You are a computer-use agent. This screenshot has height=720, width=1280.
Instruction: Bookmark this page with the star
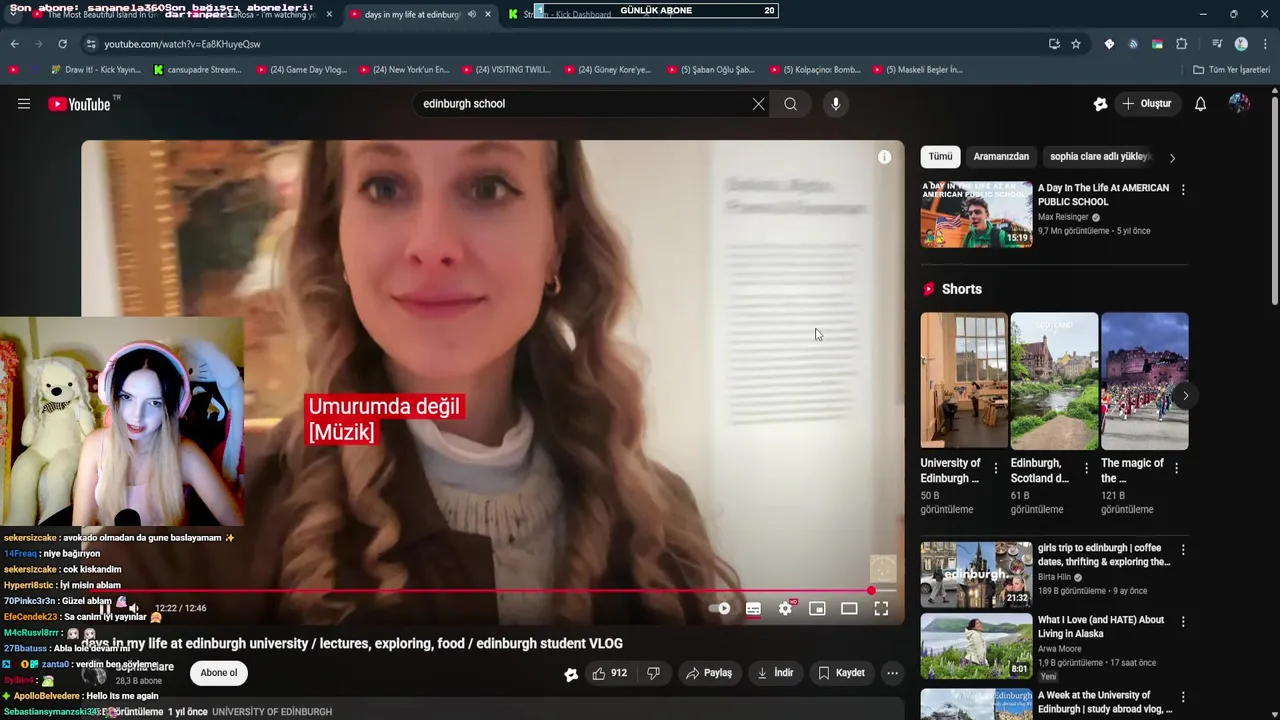1076,44
